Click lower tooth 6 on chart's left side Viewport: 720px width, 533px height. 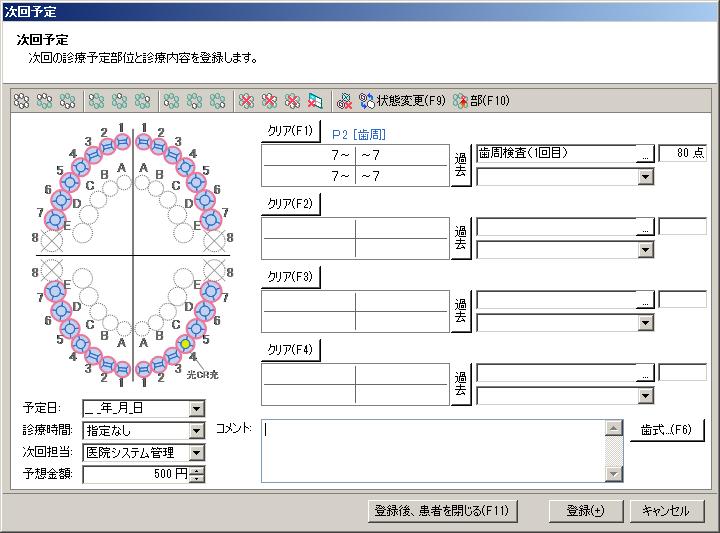pyautogui.click(x=61, y=311)
